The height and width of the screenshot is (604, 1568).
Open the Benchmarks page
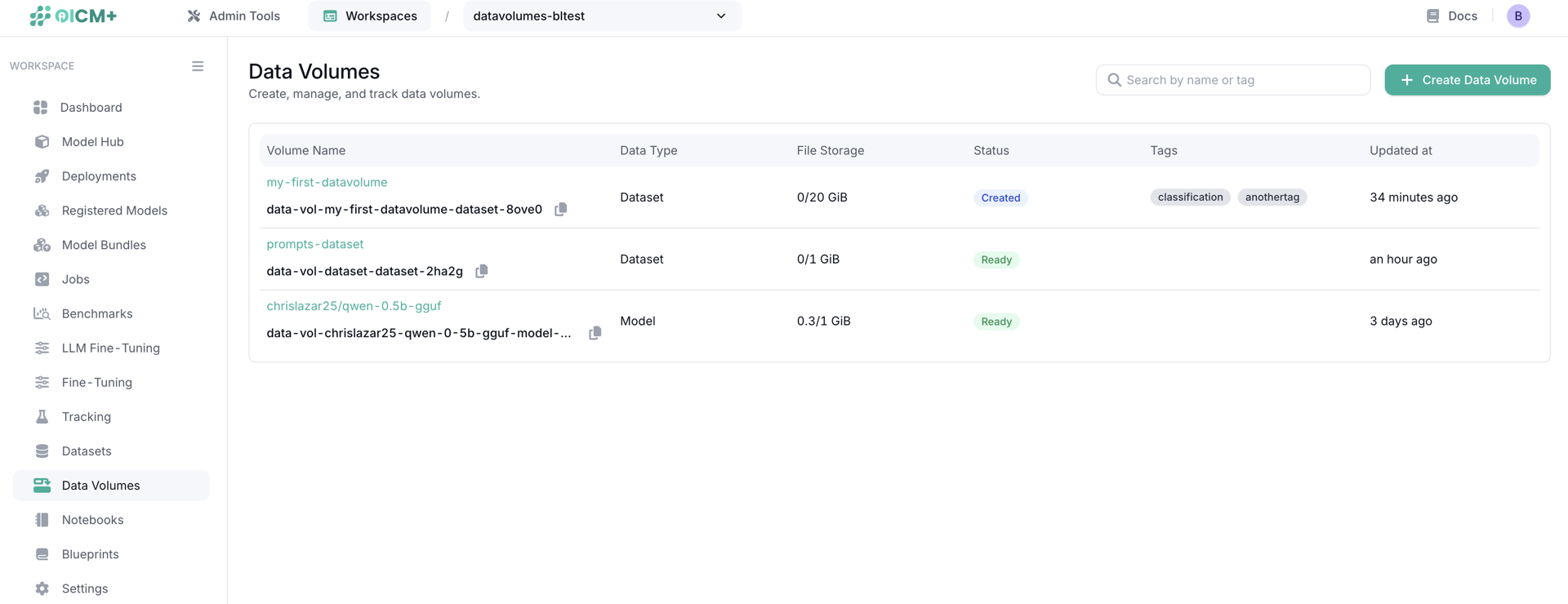click(x=96, y=313)
